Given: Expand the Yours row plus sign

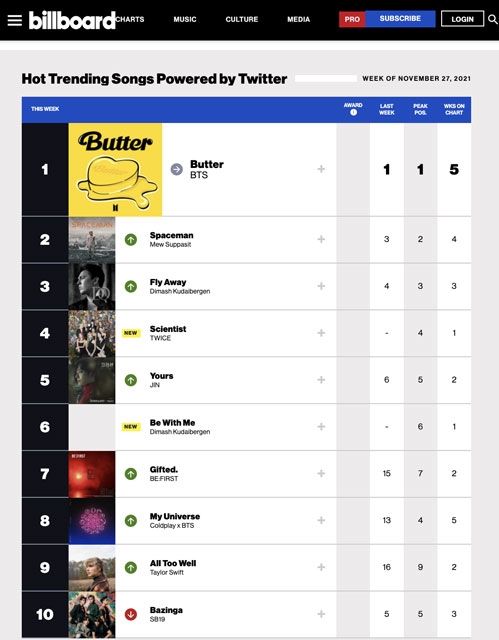Looking at the screenshot, I should [321, 380].
